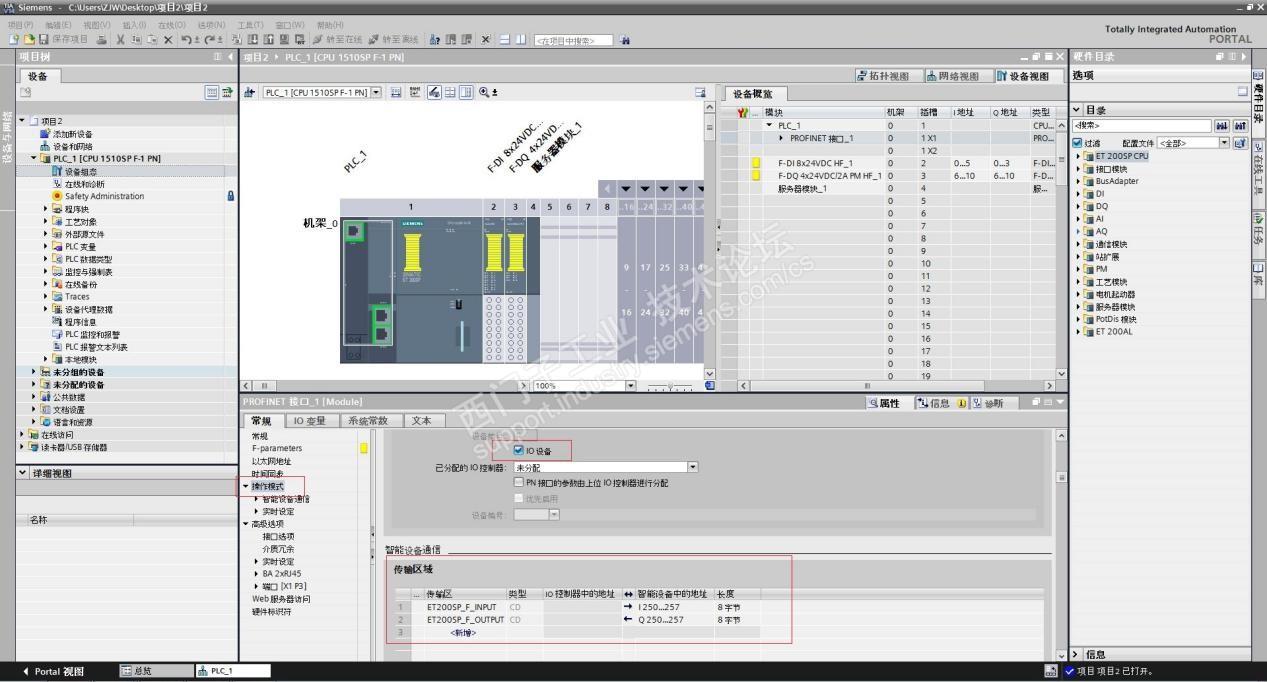Switch to IO 变量 tab

click(310, 421)
